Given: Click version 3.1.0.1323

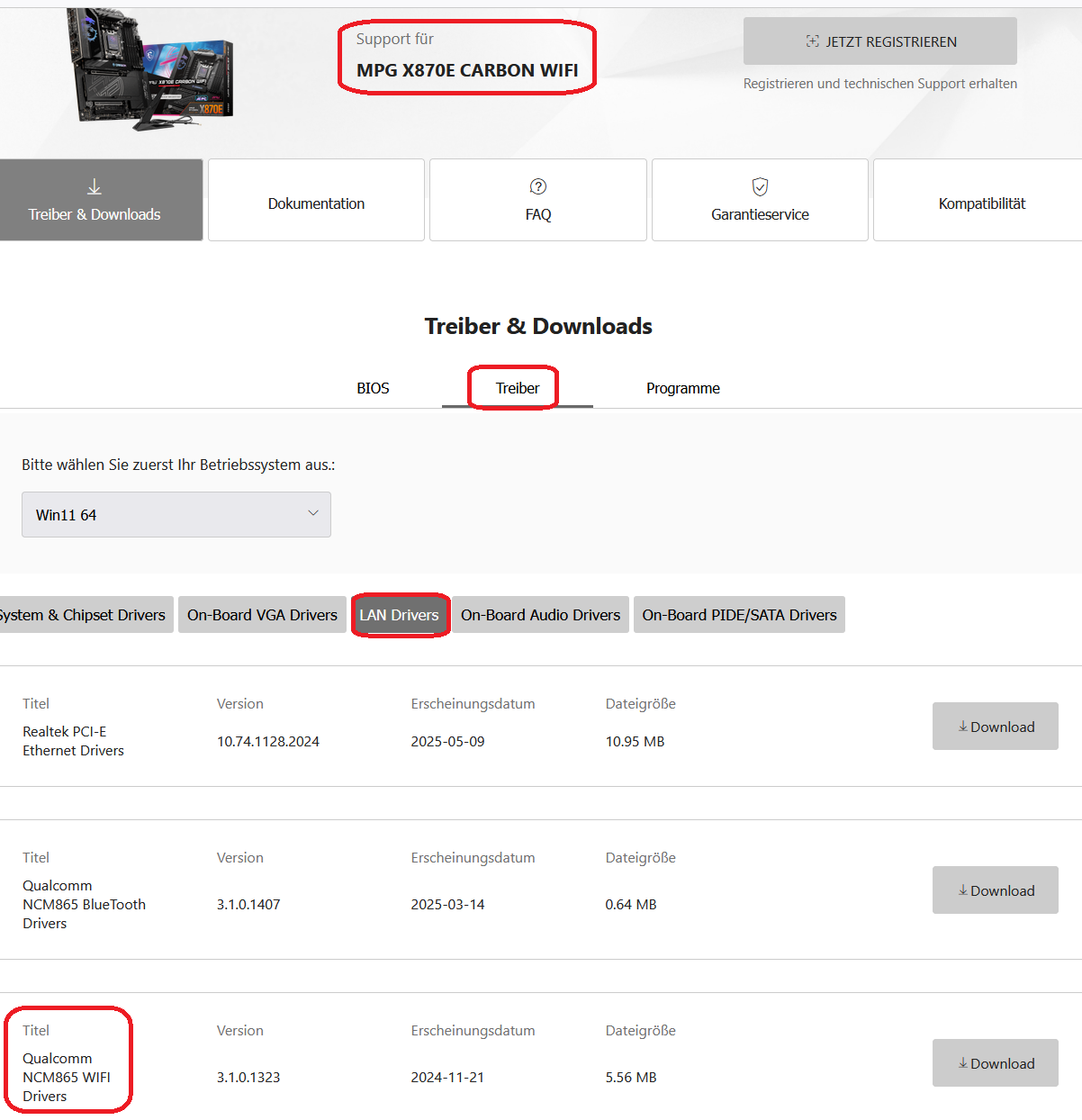Looking at the screenshot, I should (x=248, y=1078).
